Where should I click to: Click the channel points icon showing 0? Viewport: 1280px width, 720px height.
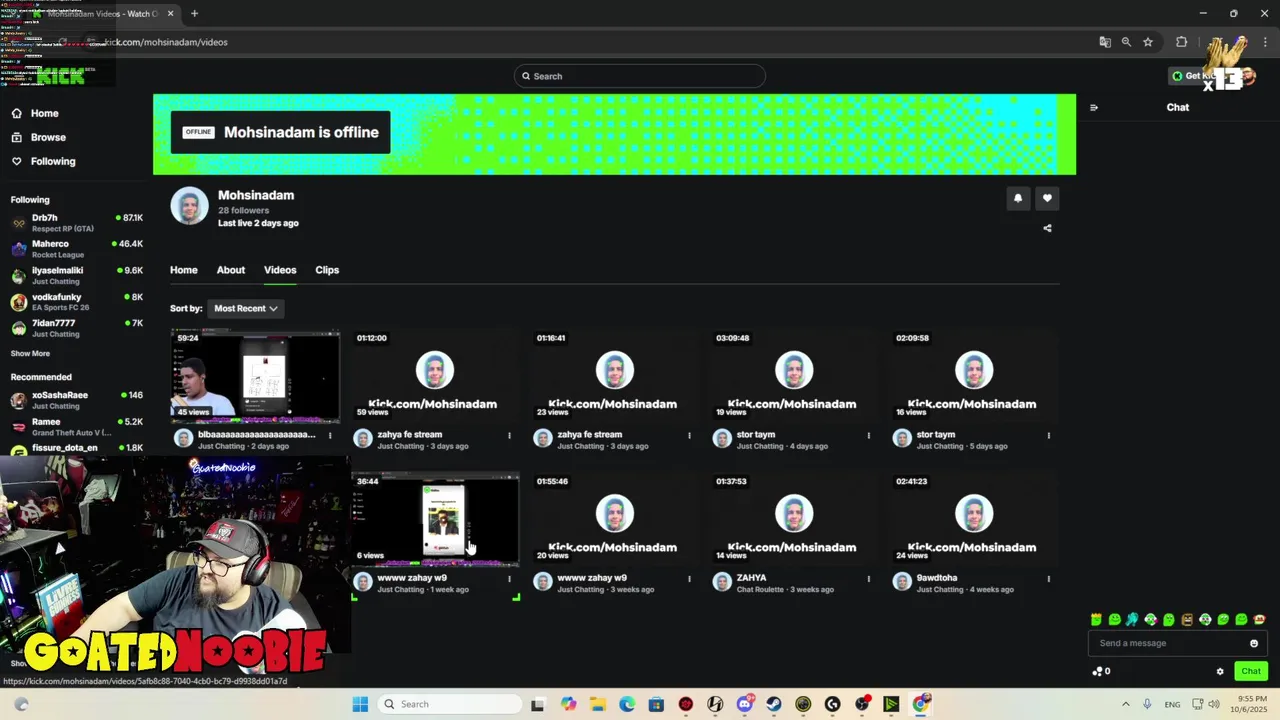tap(1101, 671)
